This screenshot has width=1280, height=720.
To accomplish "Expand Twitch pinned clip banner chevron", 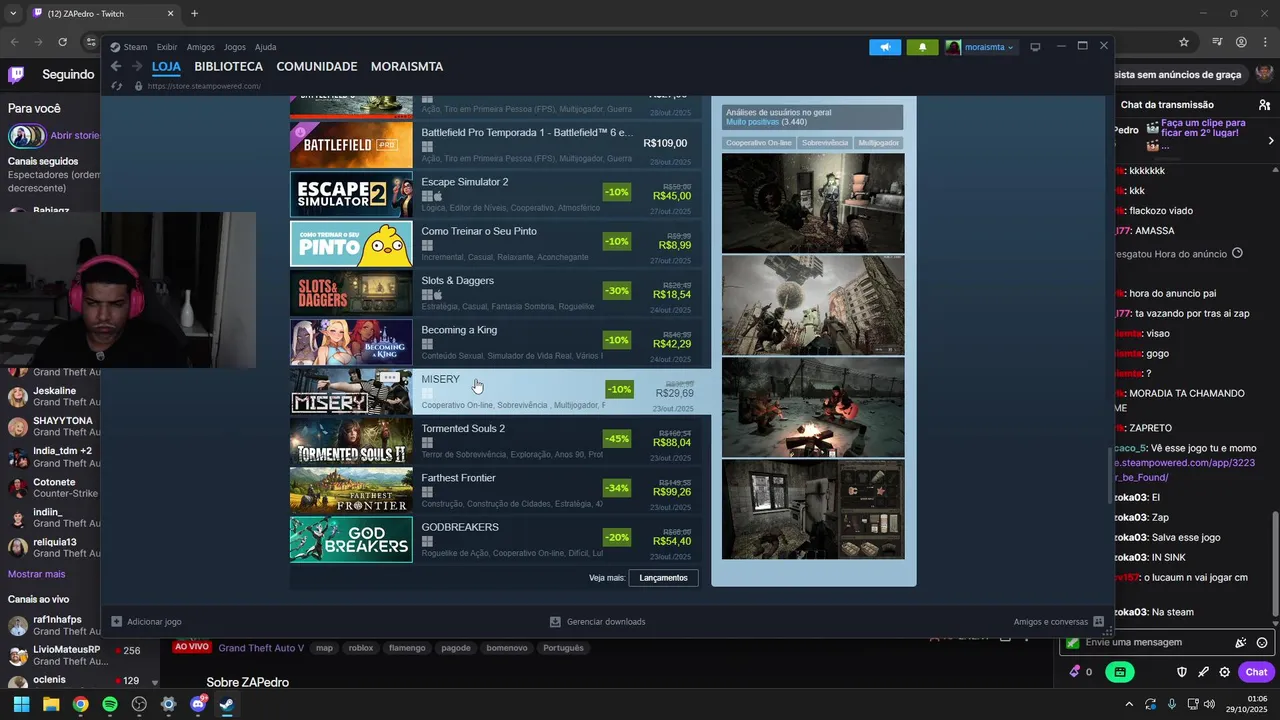I will coord(1270,140).
